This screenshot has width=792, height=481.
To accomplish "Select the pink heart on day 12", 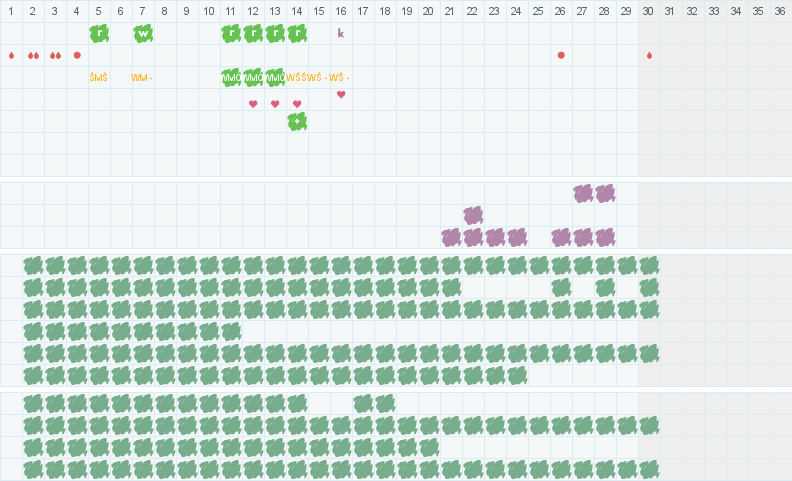I will (253, 104).
